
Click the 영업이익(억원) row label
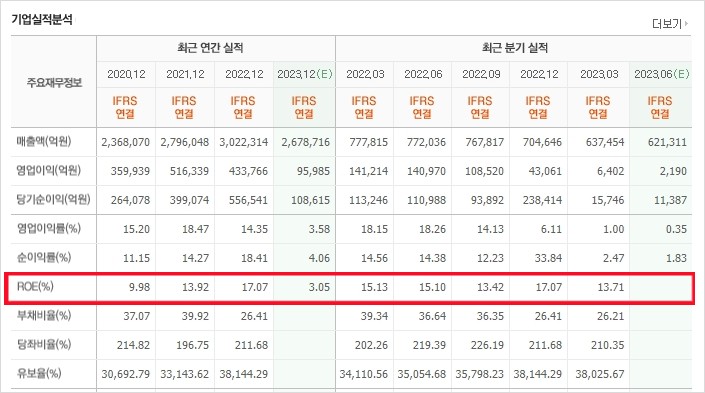49,170
